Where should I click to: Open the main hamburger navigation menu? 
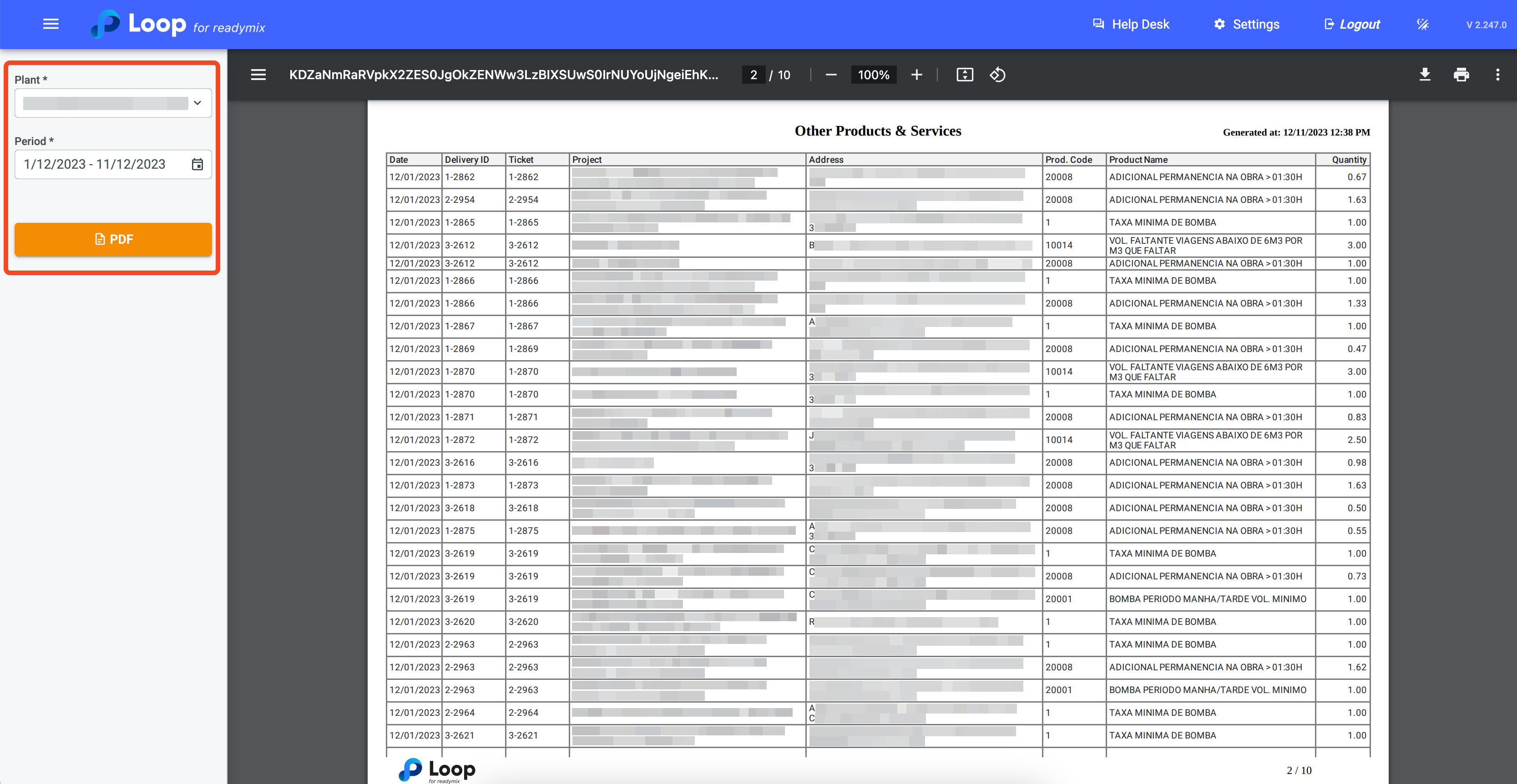tap(51, 24)
